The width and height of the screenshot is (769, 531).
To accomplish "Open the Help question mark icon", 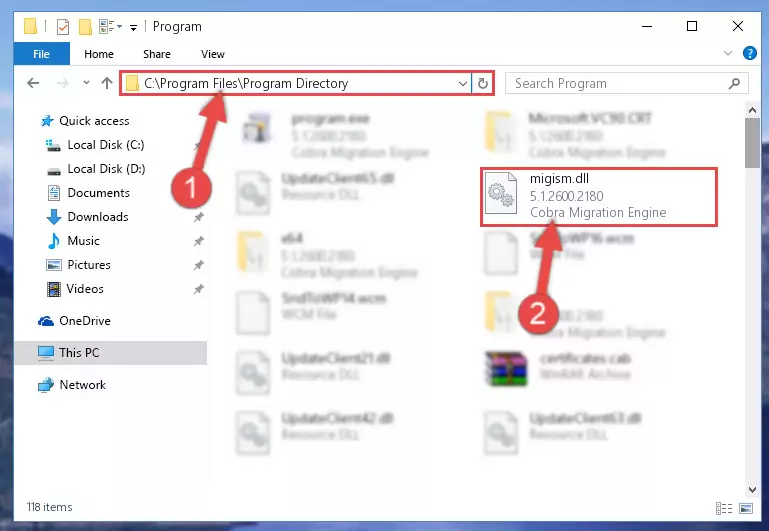I will pyautogui.click(x=749, y=53).
